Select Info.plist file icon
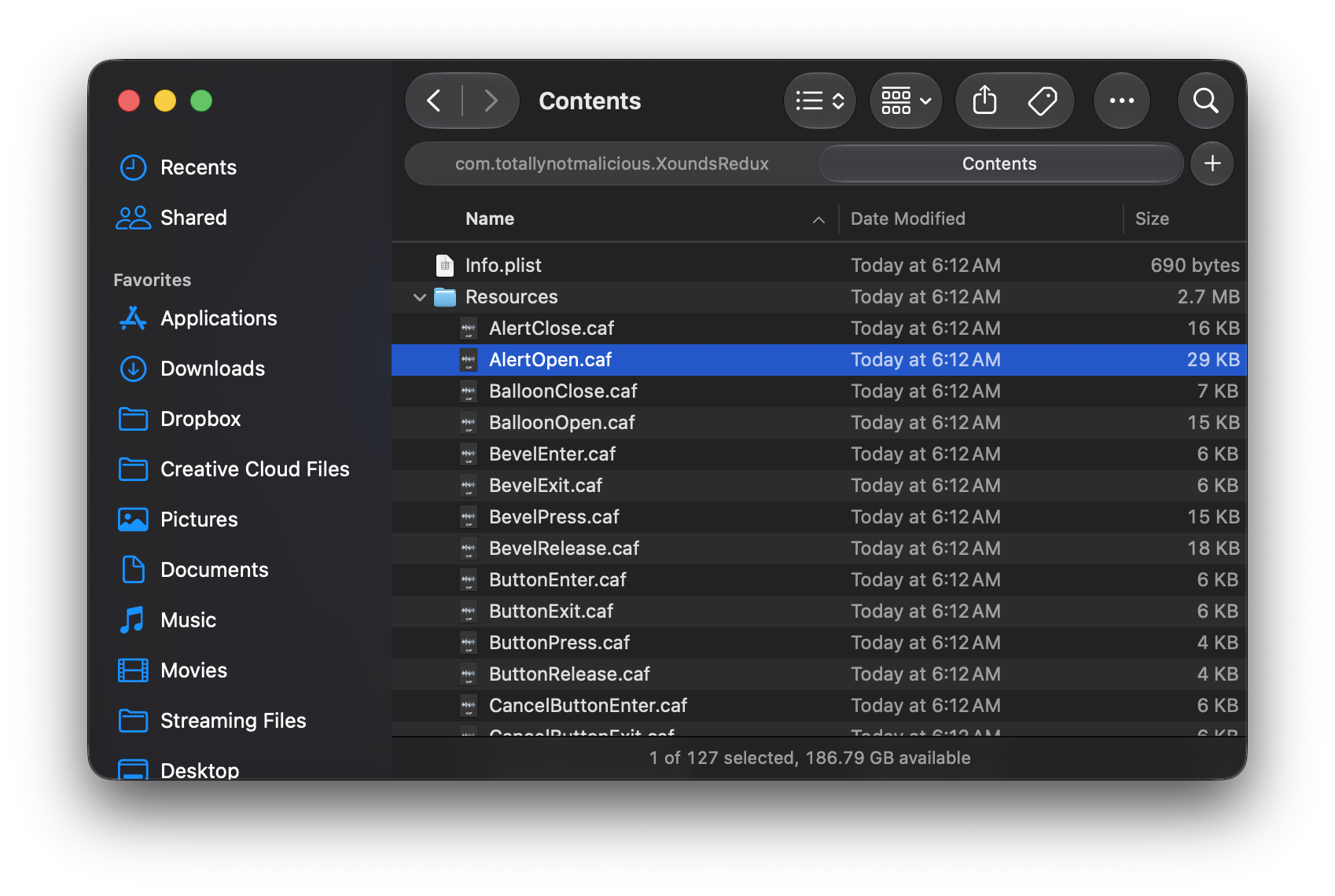1335x896 pixels. [445, 266]
